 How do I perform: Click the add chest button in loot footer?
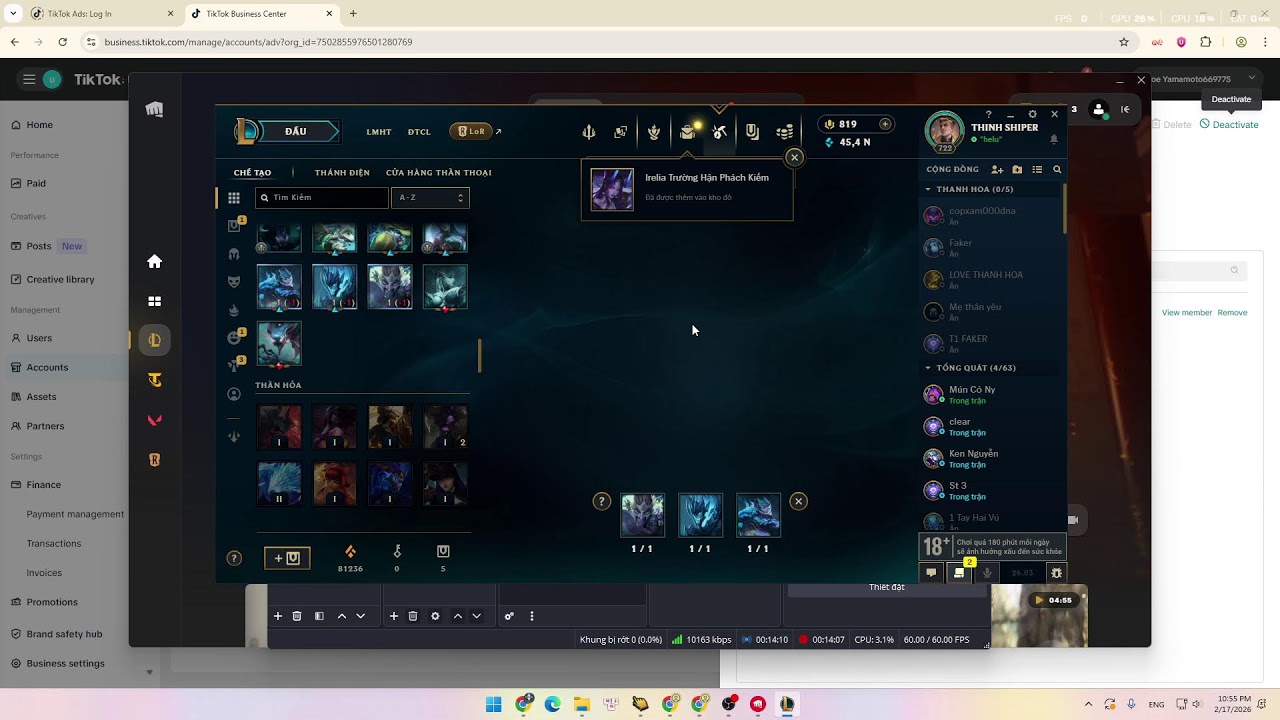coord(287,558)
